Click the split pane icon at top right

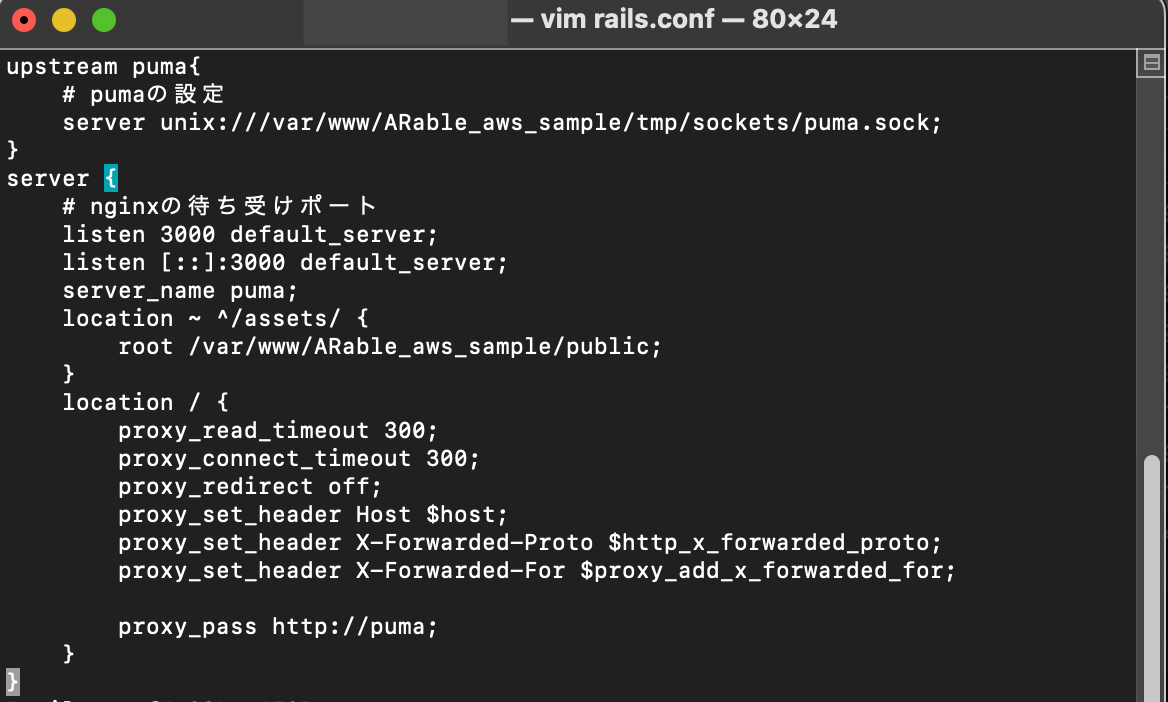point(1151,63)
